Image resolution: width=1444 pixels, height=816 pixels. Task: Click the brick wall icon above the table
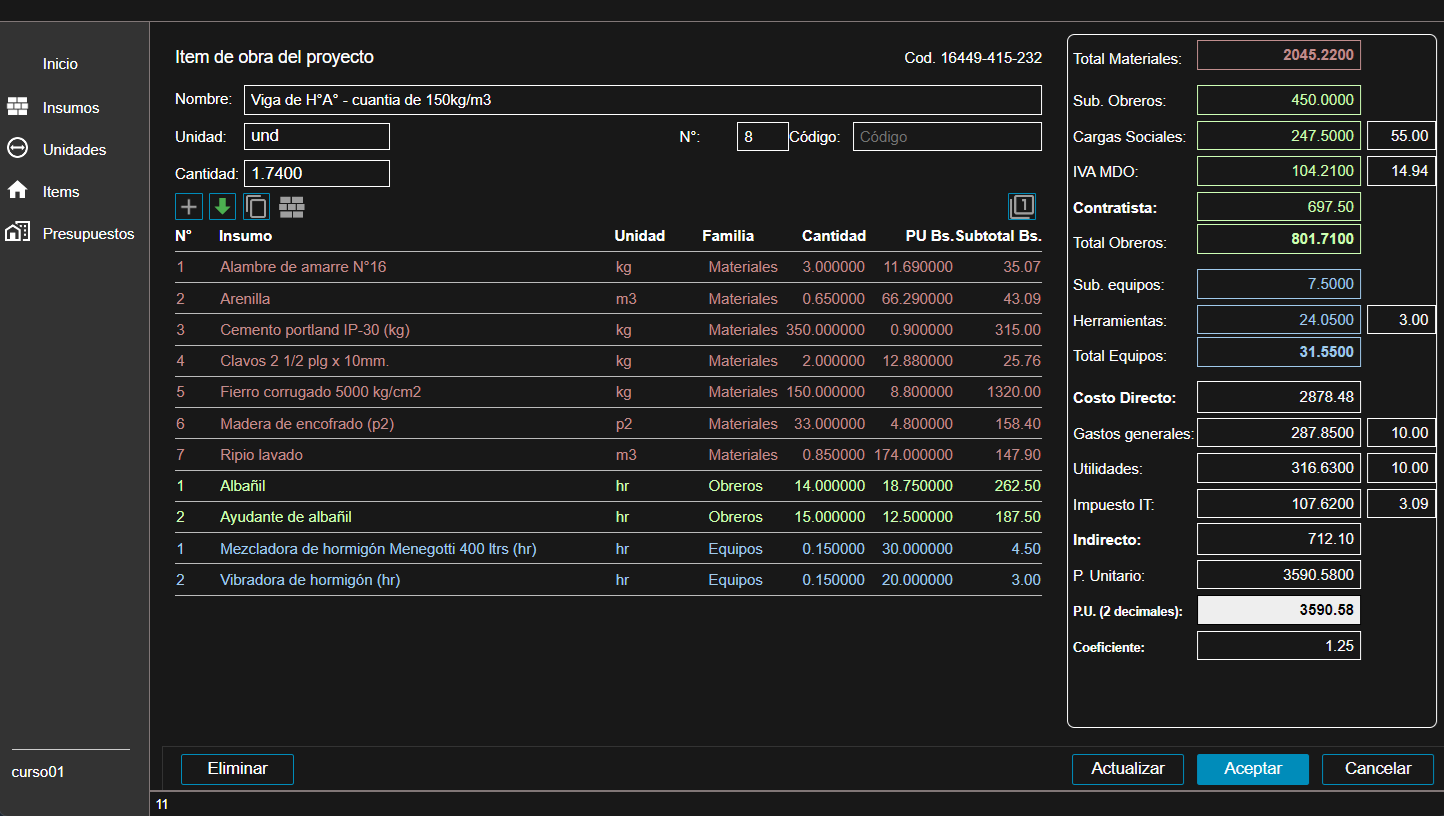pos(292,207)
